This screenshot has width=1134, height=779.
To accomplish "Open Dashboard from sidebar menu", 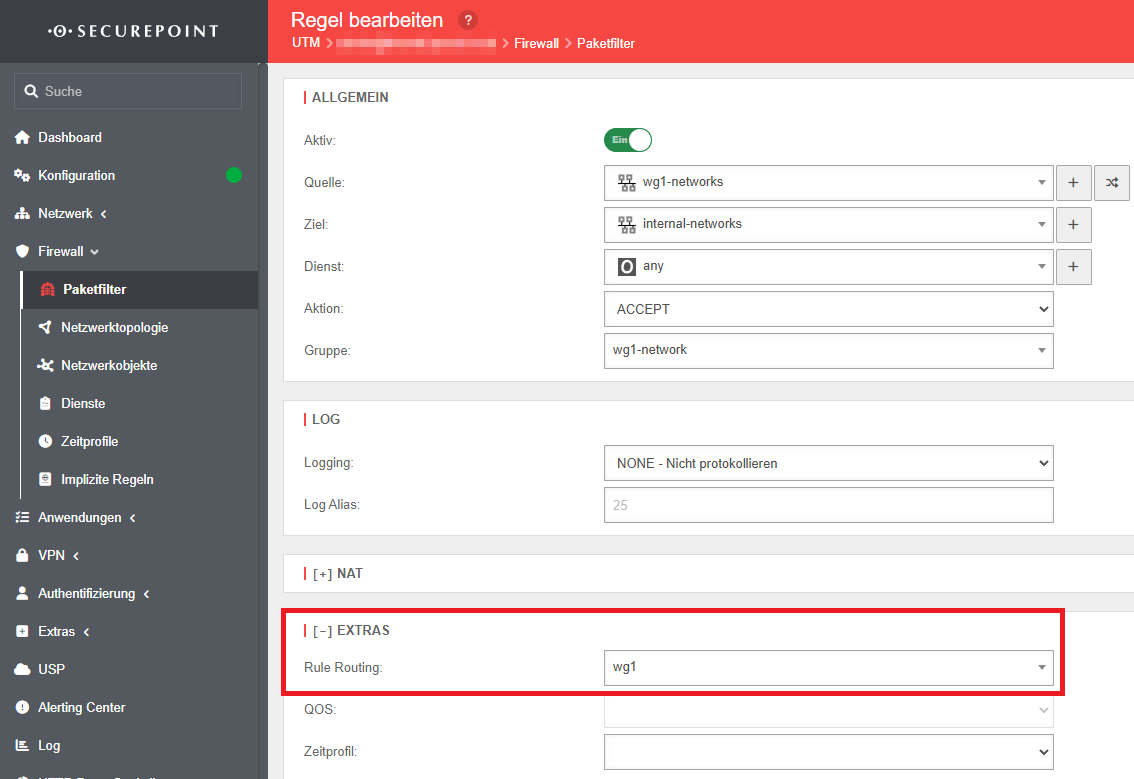I will [x=69, y=138].
